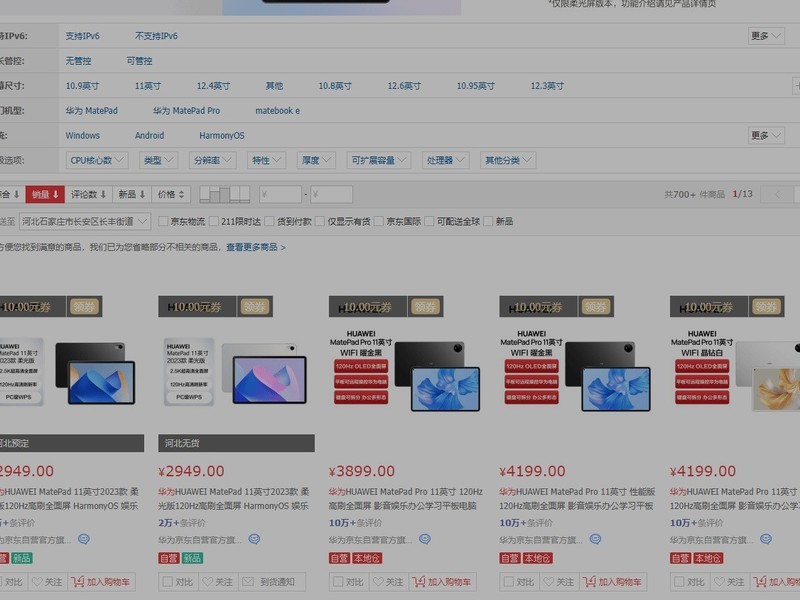Viewport: 800px width, 600px height.
Task: Check the 京东物流 filter
Action: (163, 221)
